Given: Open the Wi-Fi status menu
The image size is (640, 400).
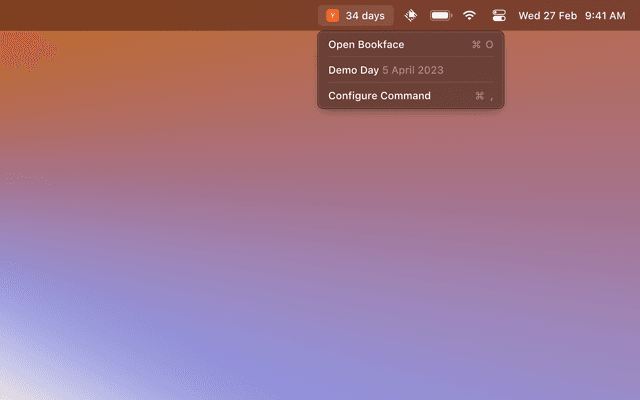Looking at the screenshot, I should tap(469, 15).
